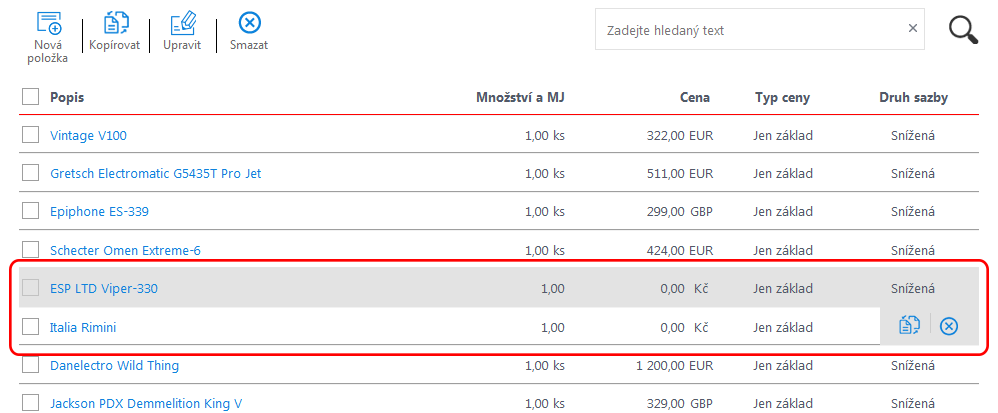
Task: Click the Smazat delete icon
Action: [x=249, y=23]
